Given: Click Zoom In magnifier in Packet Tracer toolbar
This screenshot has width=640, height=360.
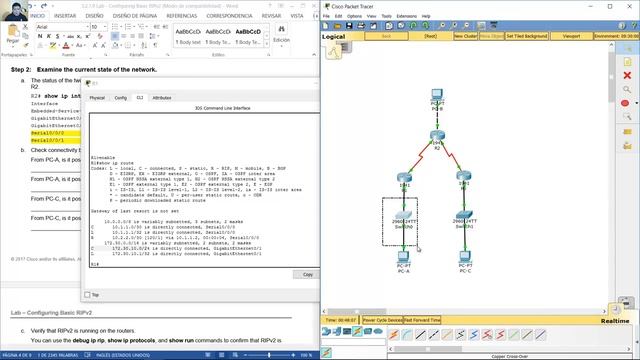Looking at the screenshot, I should point(442,26).
